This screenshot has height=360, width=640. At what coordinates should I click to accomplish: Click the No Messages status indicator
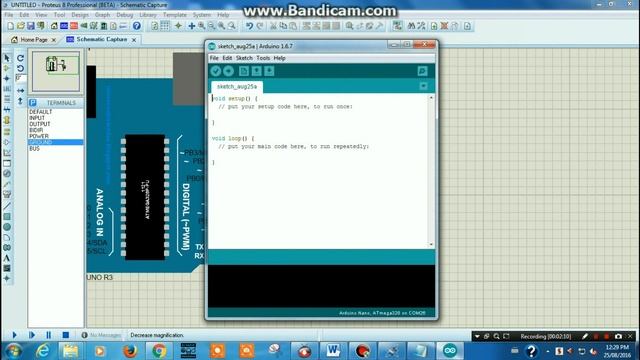101,335
